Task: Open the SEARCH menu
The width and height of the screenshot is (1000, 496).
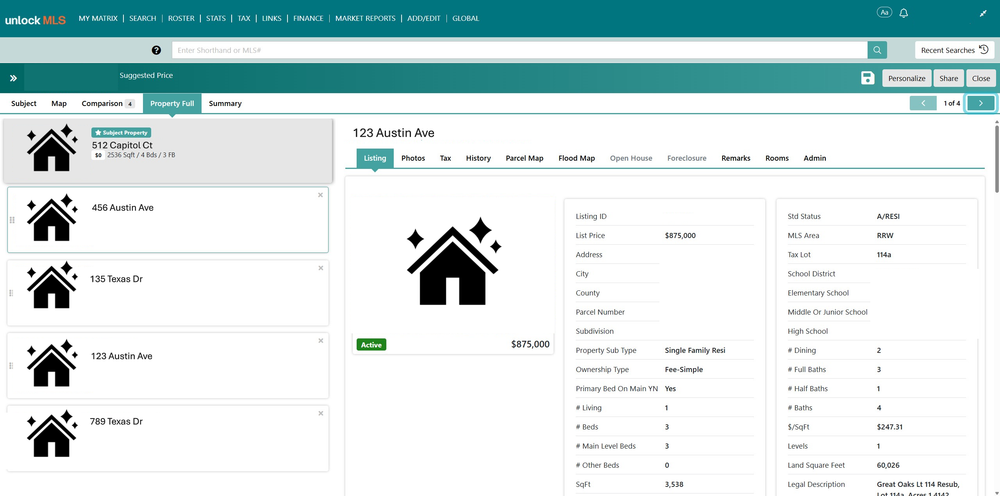Action: [x=143, y=18]
